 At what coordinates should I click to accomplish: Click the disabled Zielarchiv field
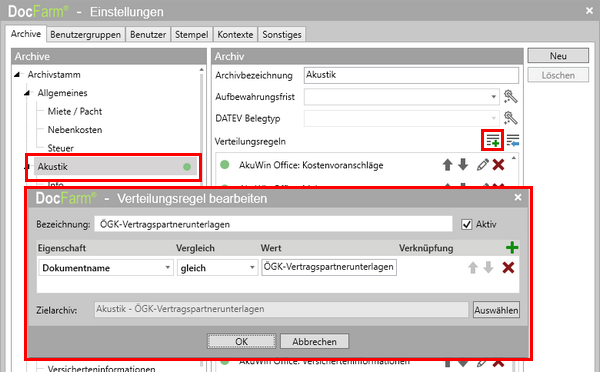281,309
